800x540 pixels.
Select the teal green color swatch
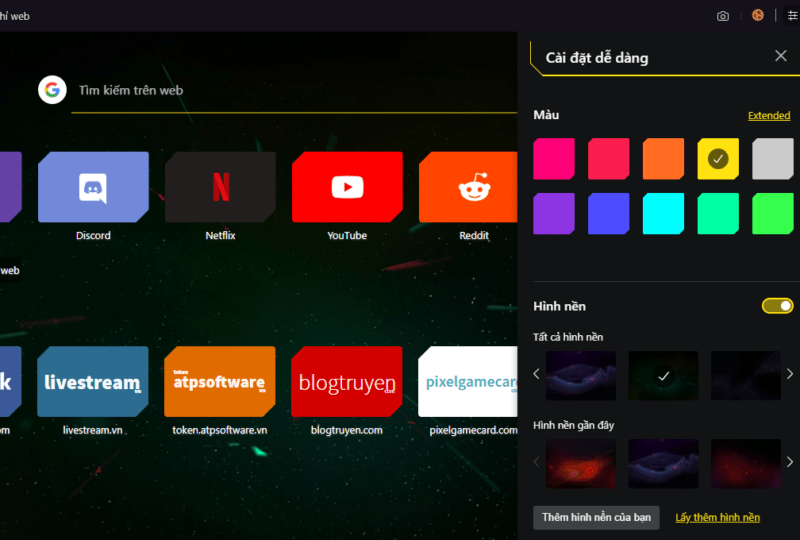(718, 213)
